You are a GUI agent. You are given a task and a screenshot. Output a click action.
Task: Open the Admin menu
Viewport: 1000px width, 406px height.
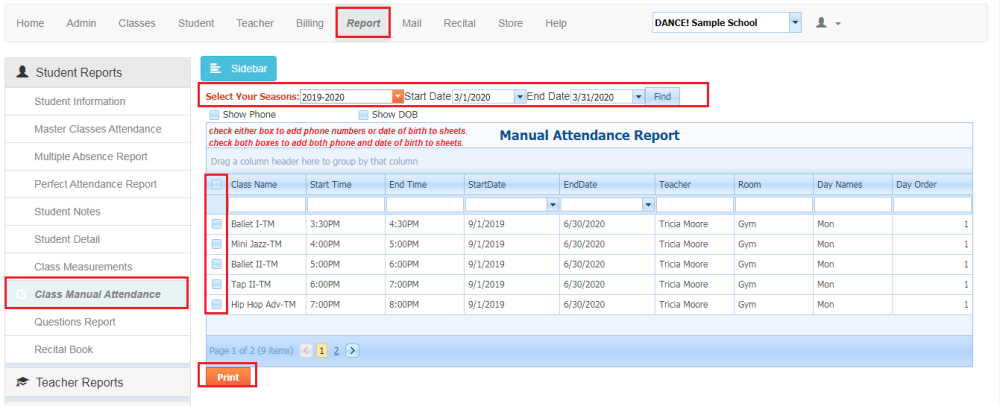(81, 23)
